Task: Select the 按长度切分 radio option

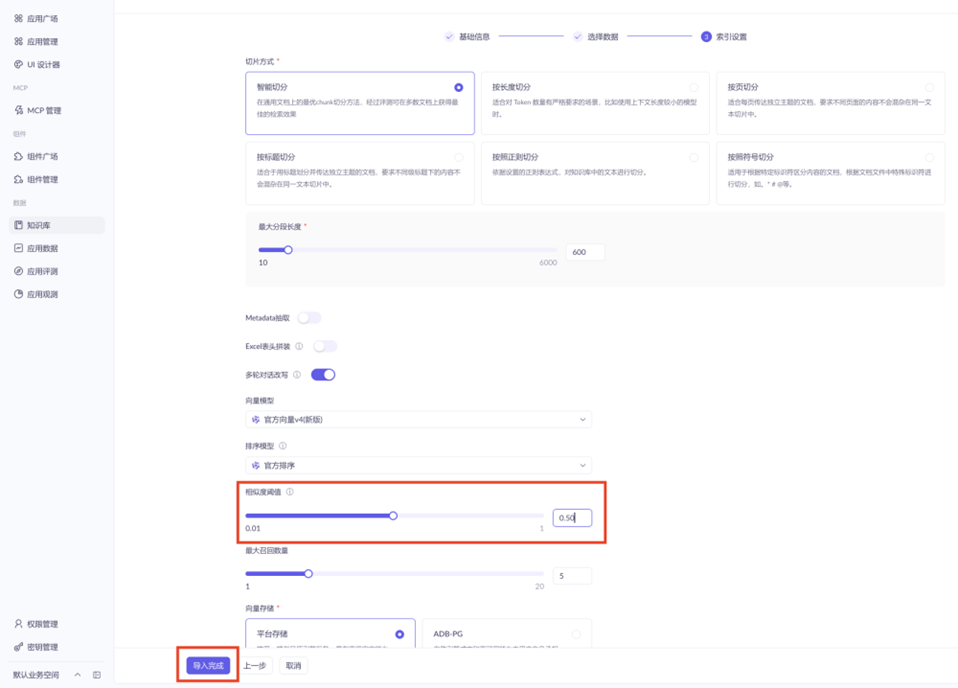Action: tap(693, 87)
